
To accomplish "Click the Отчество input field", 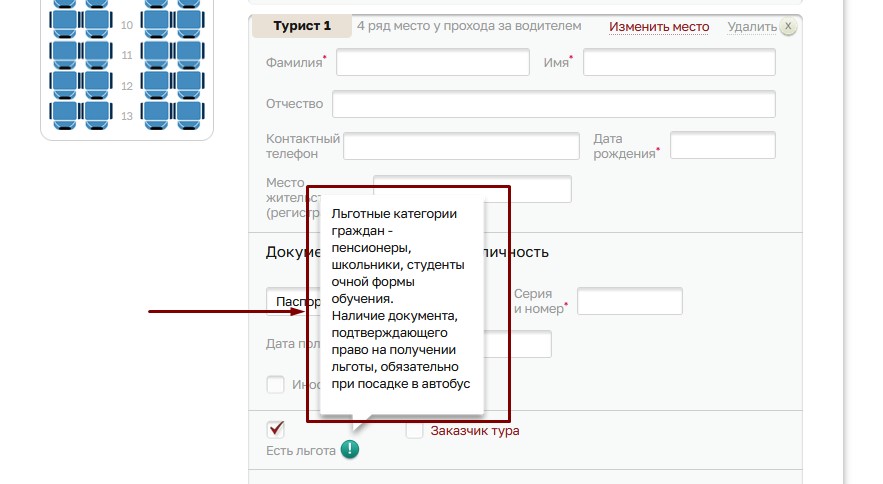I will click(553, 104).
